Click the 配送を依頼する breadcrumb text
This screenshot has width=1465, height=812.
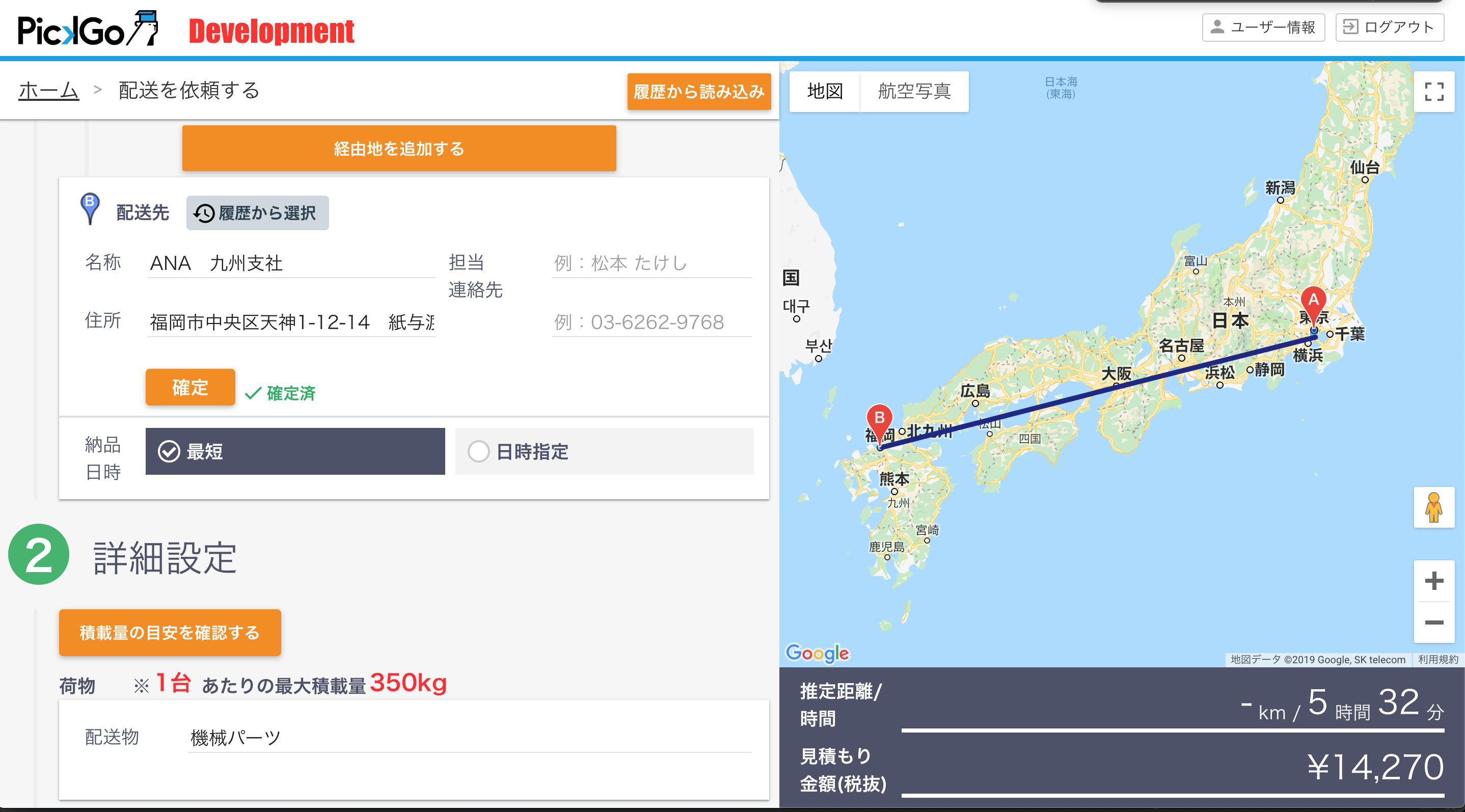(189, 90)
